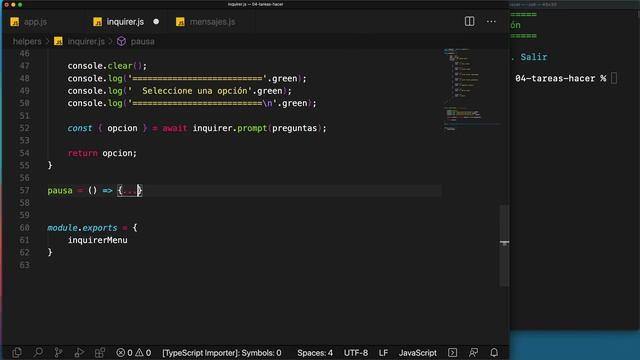This screenshot has height=360, width=640.
Task: Click the feedback icon in status bar
Action: 473,352
